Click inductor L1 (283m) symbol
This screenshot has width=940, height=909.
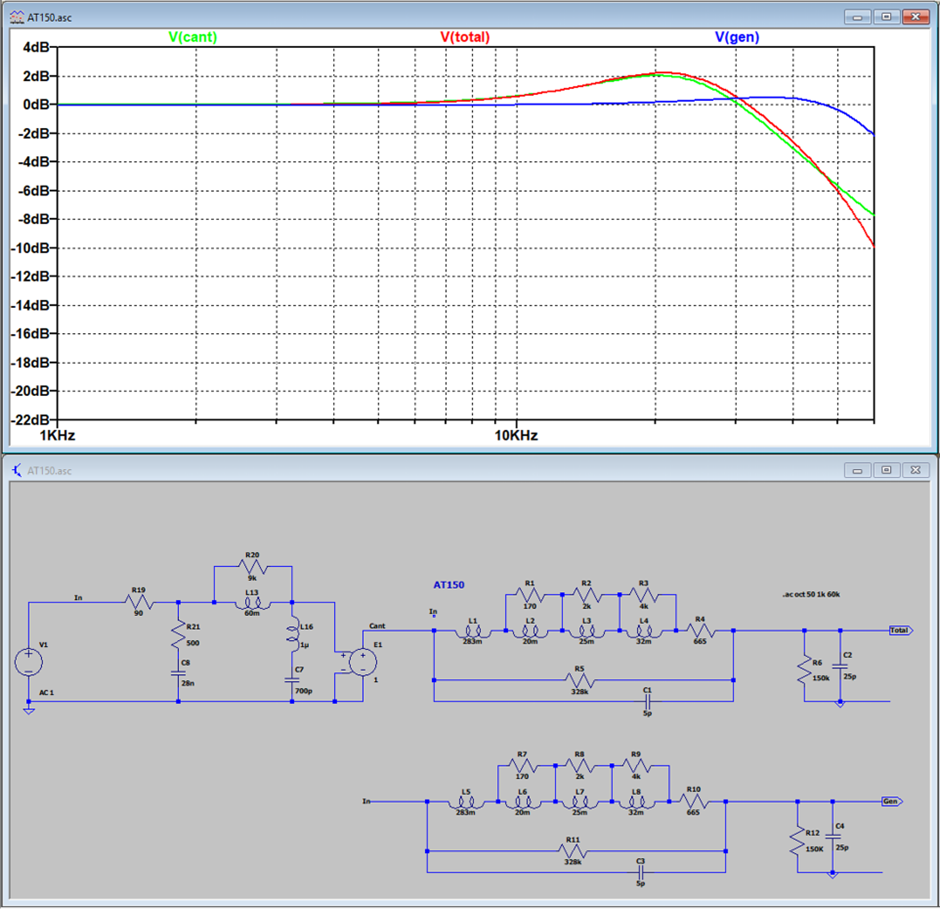click(x=473, y=631)
